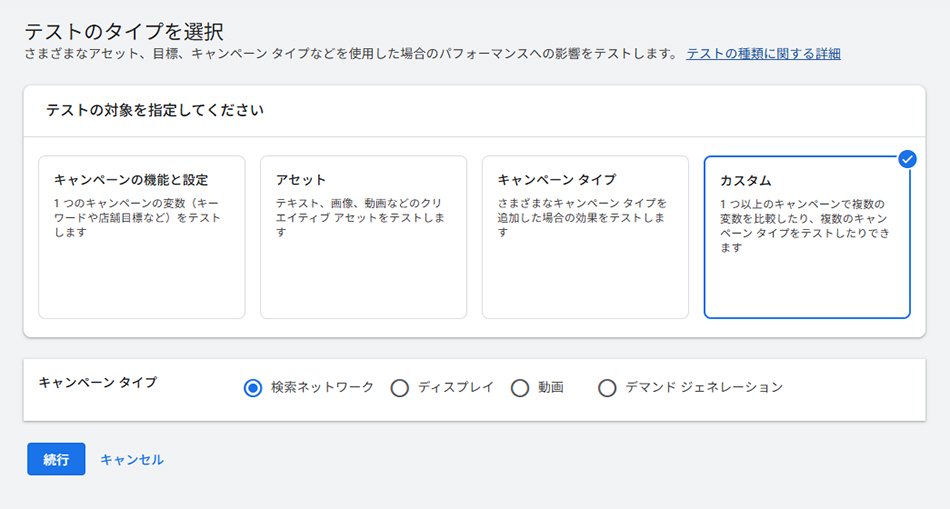The image size is (950, 509).
Task: Choose the ディスプレイ radio button
Action: point(400,388)
